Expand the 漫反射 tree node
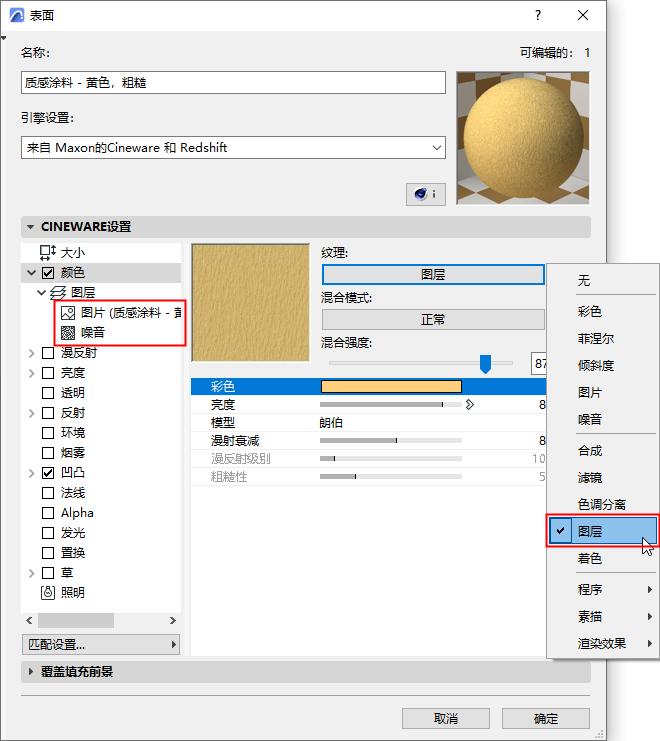This screenshot has width=660, height=741. coord(31,353)
